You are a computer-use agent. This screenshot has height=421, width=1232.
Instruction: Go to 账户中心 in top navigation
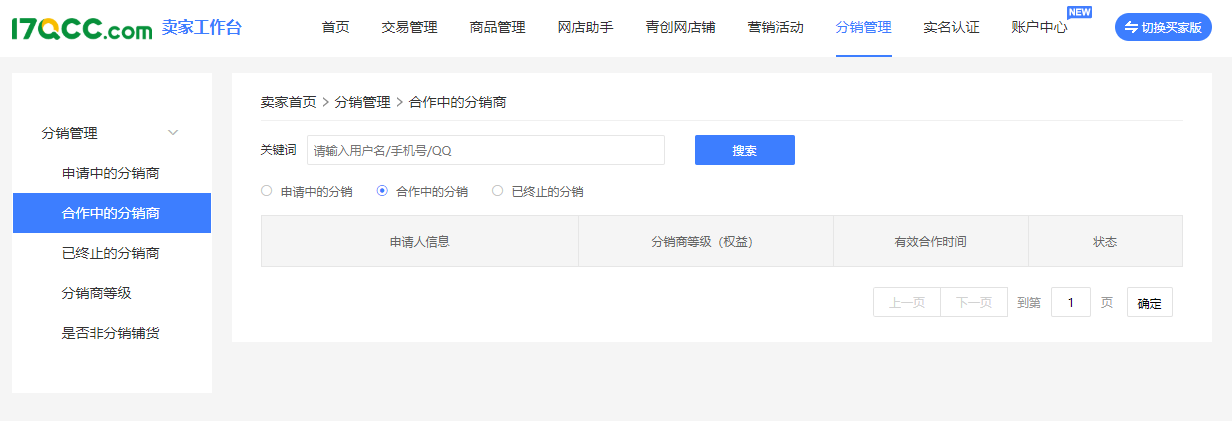[1039, 28]
